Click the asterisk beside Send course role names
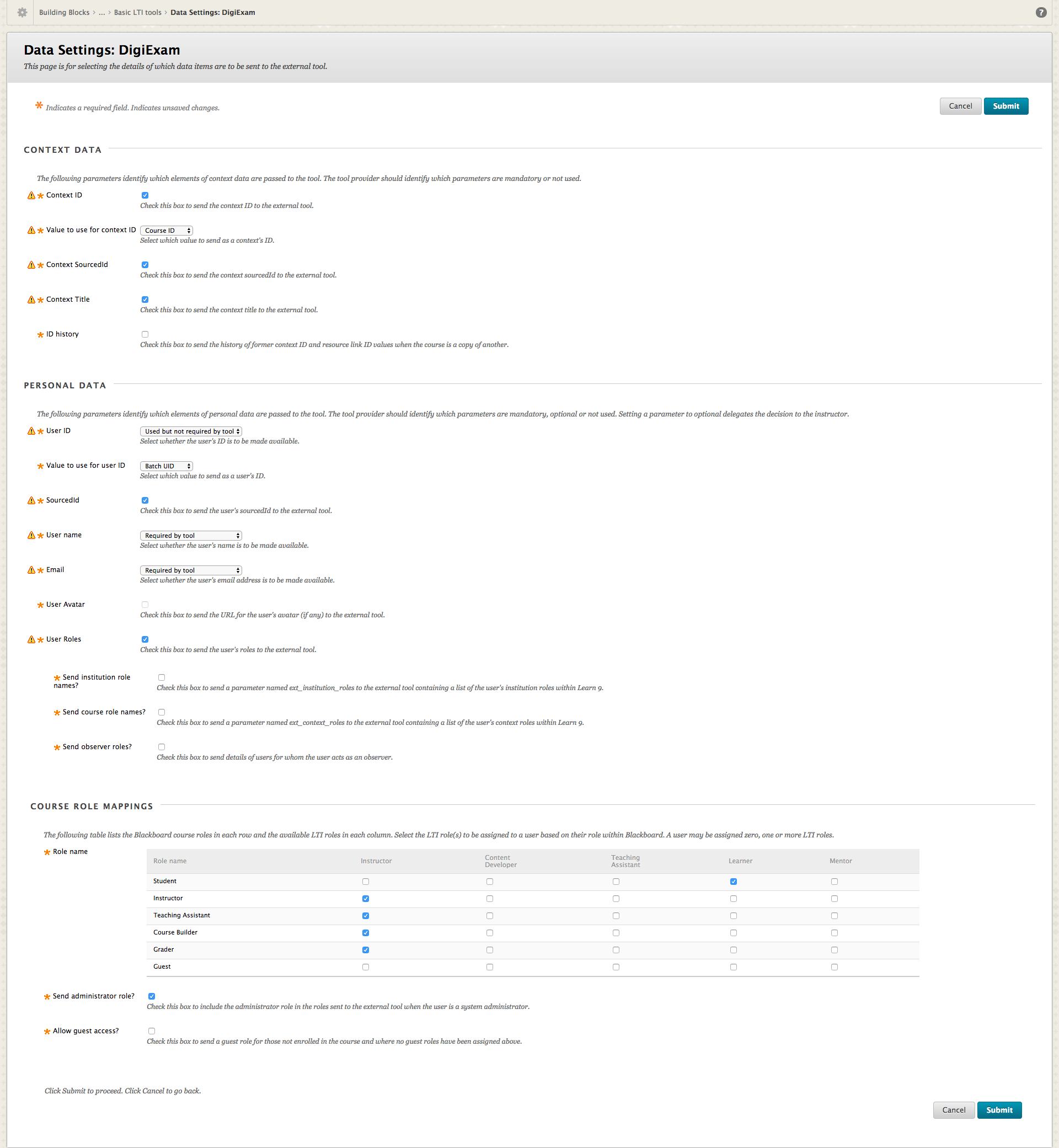Viewport: 1059px width, 1148px height. tap(57, 713)
